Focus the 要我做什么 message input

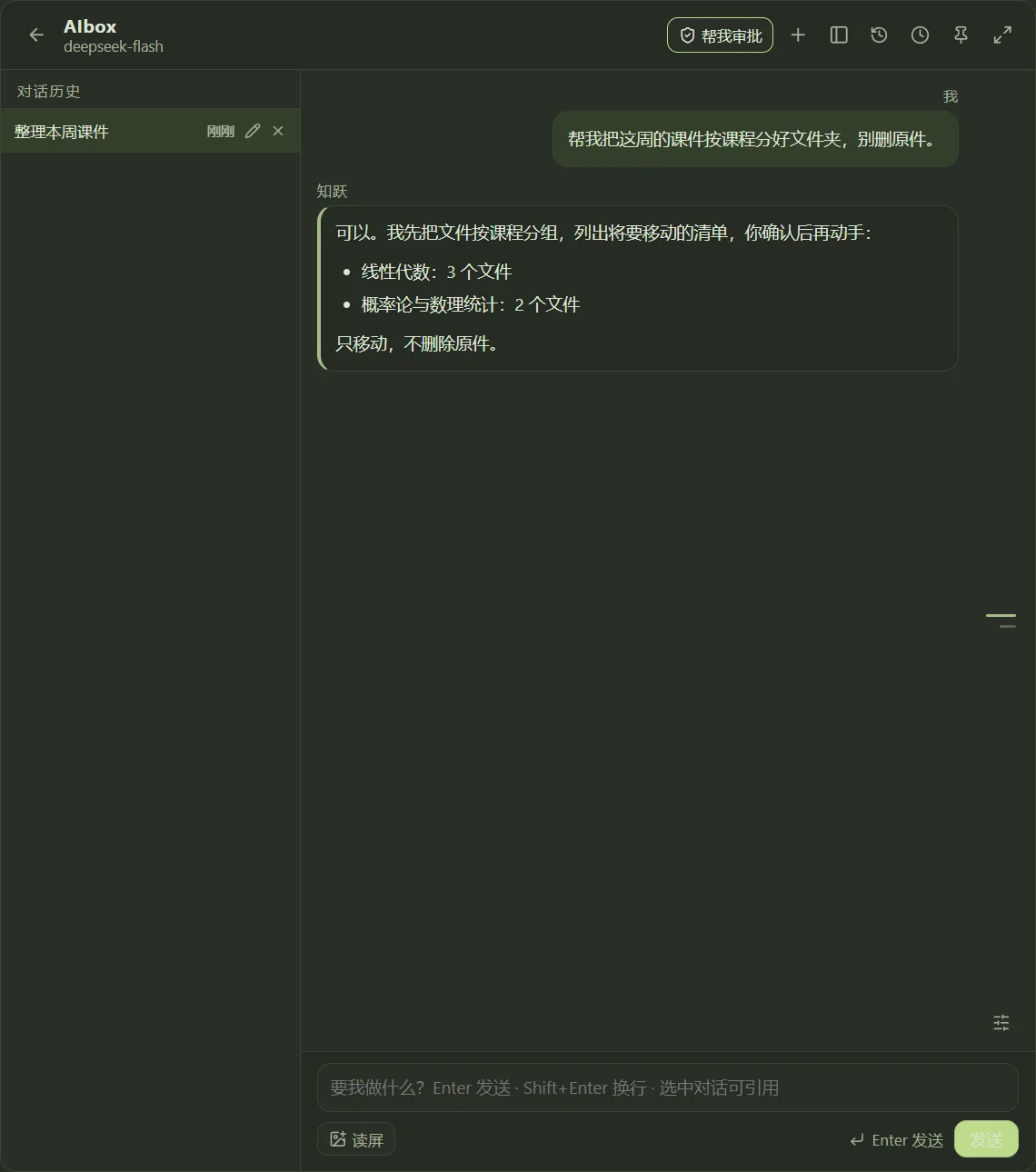[667, 1088]
